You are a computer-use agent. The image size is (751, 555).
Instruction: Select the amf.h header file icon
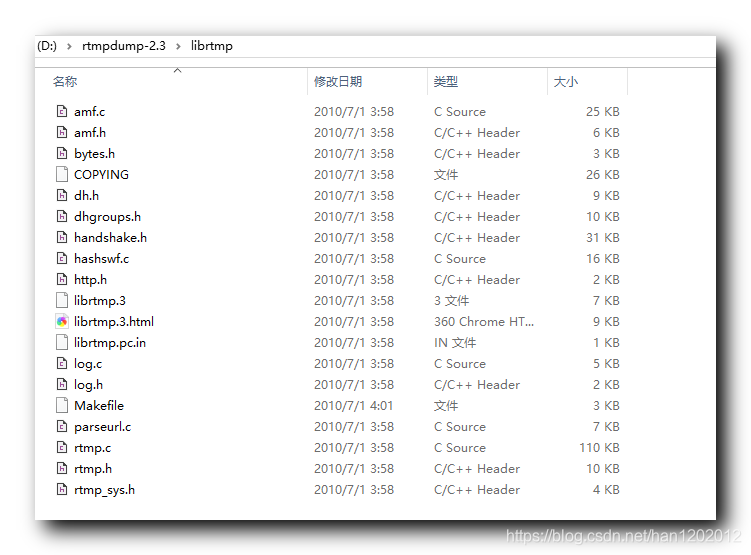coord(62,133)
